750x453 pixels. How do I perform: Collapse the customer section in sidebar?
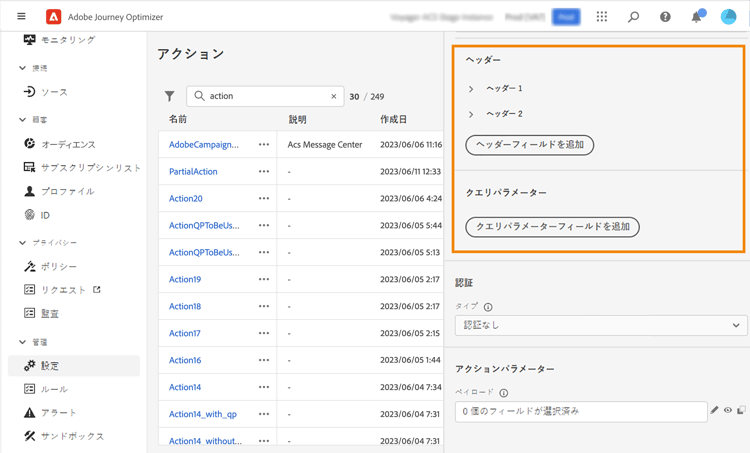coord(22,120)
